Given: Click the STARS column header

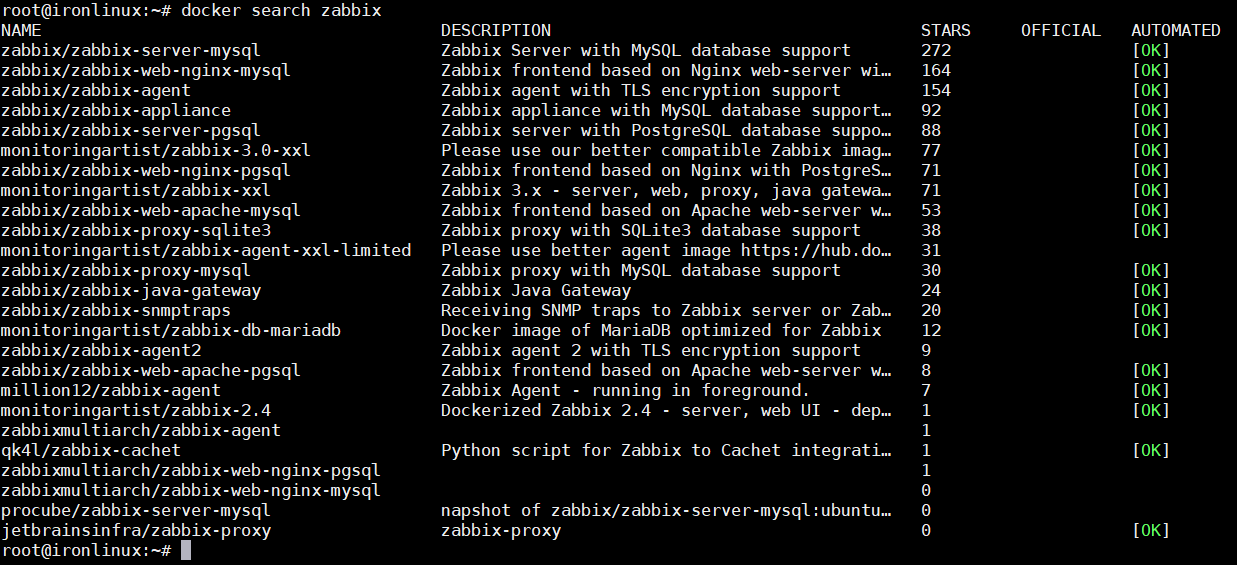Looking at the screenshot, I should pos(946,30).
